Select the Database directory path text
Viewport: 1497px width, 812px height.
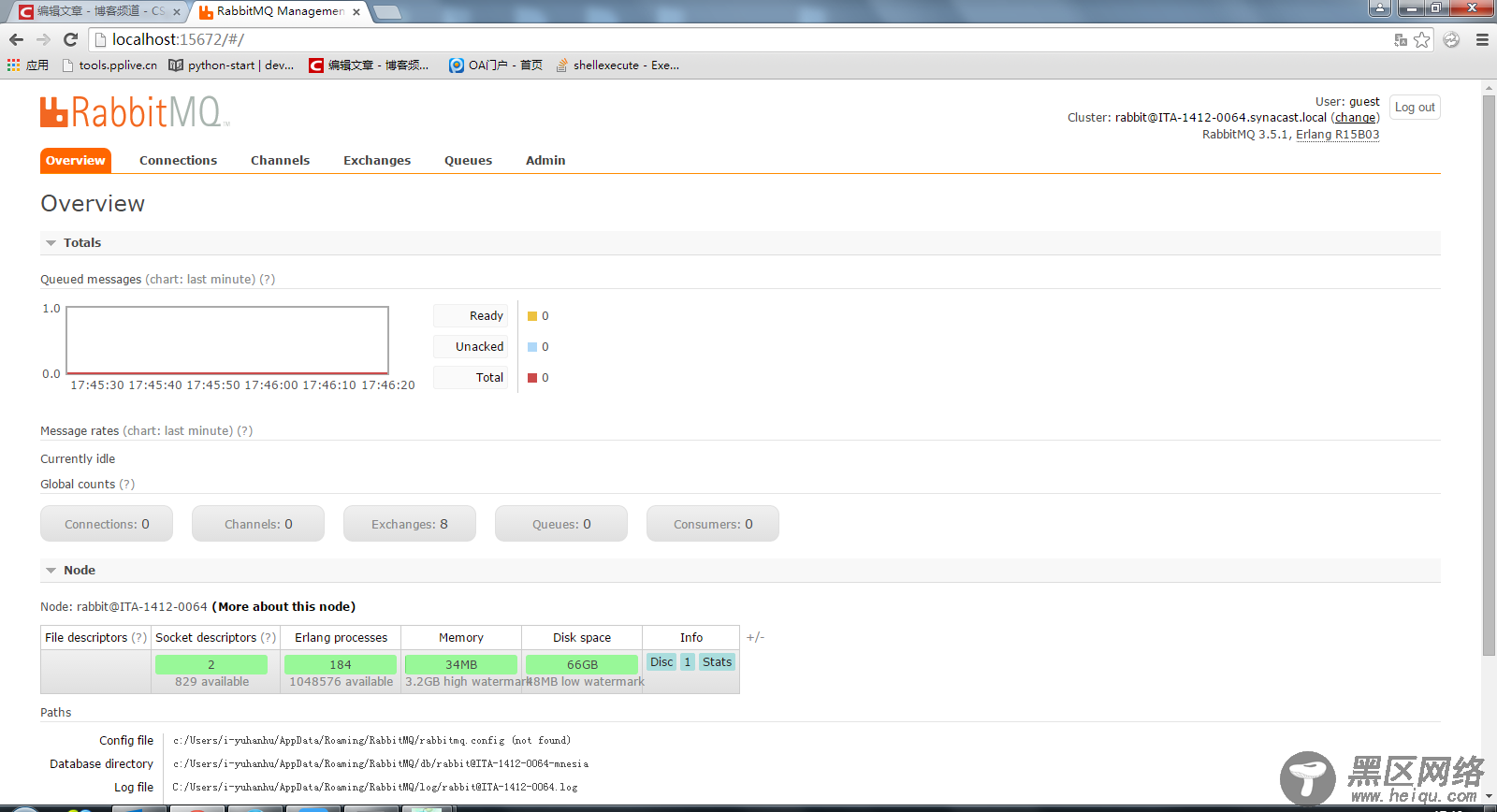click(x=381, y=763)
